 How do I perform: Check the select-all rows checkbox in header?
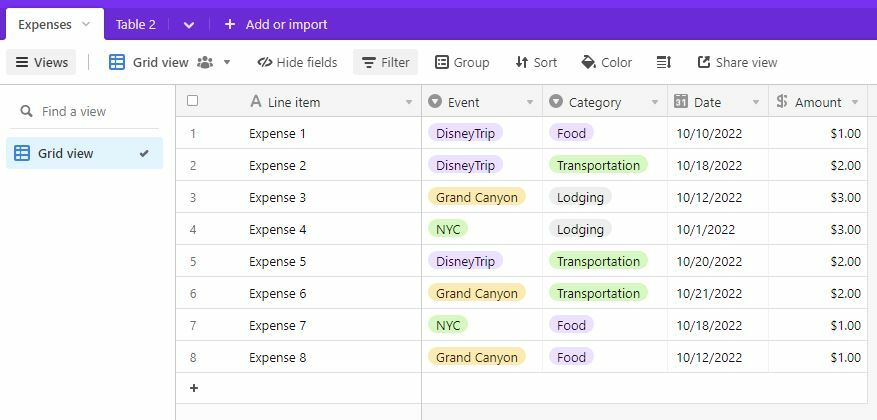[x=193, y=101]
